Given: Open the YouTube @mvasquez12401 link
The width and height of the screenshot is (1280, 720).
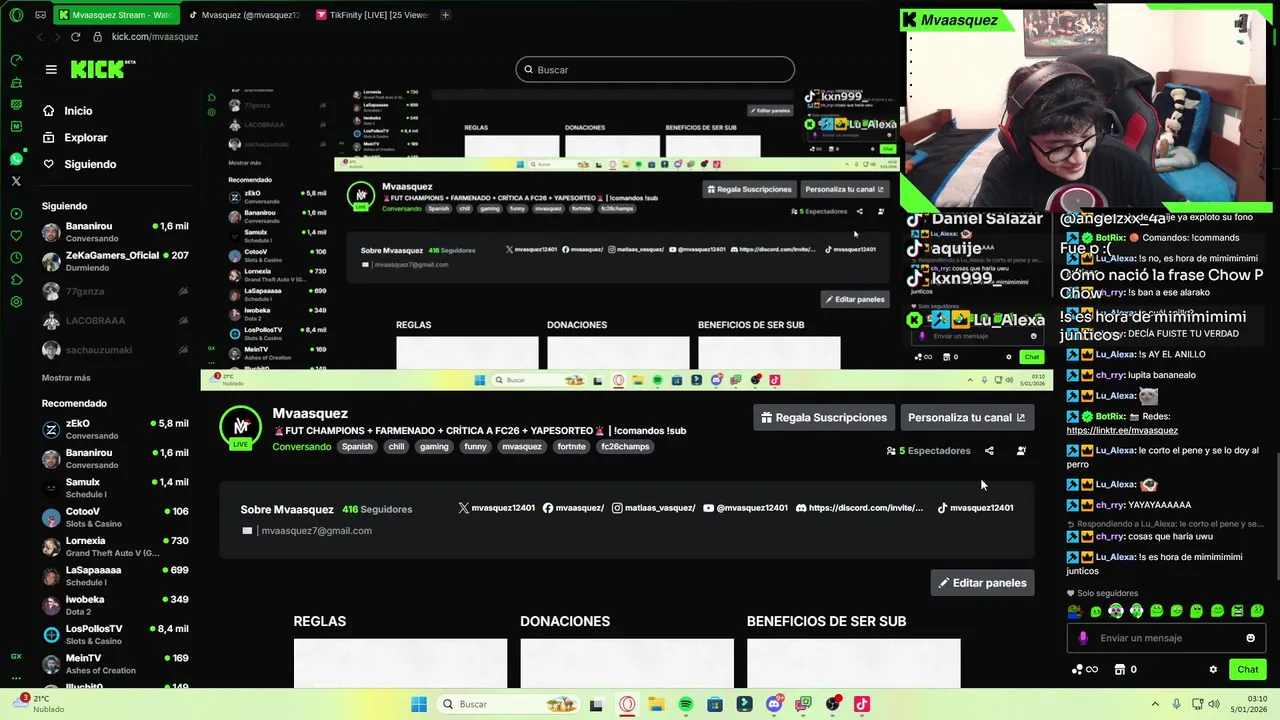Looking at the screenshot, I should coord(745,508).
